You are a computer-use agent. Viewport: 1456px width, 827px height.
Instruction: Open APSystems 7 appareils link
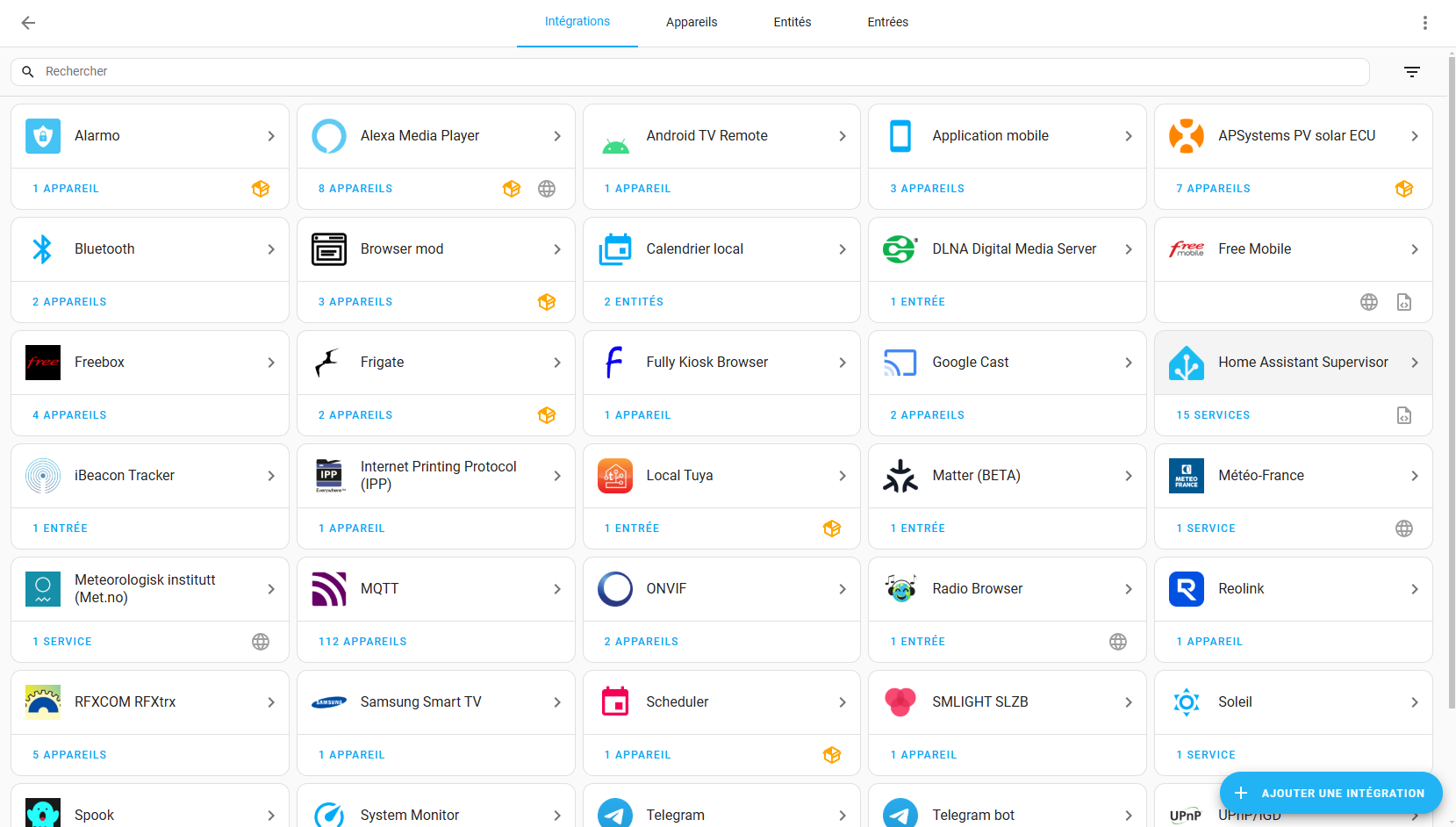tap(1213, 189)
